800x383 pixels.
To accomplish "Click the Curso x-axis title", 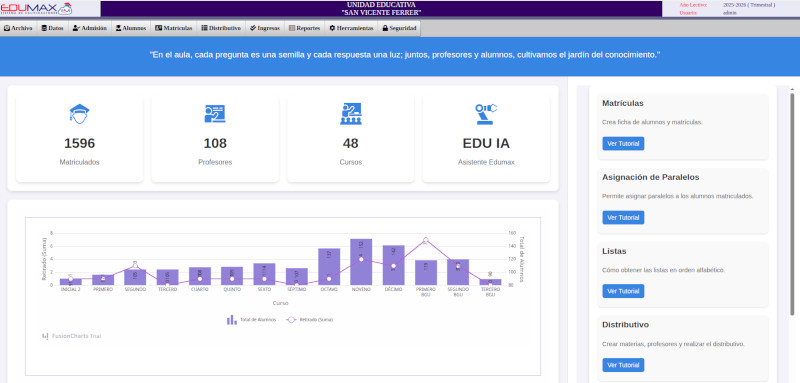I will (281, 303).
